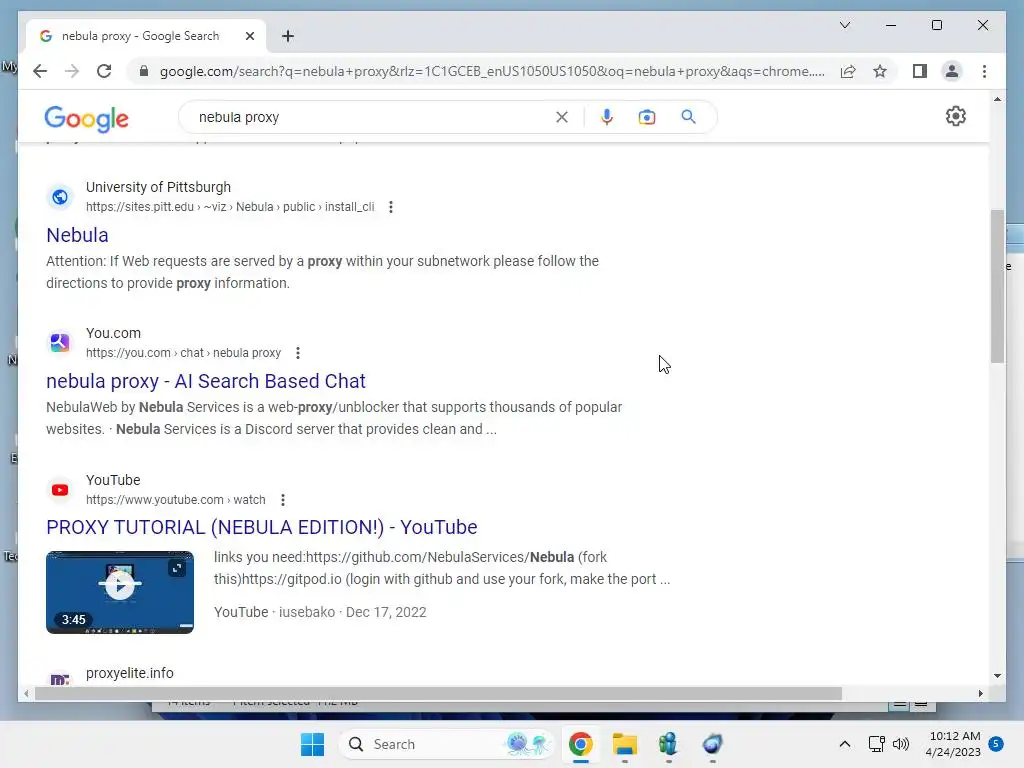Open notification center badge
Viewport: 1024px width, 768px height.
(x=996, y=744)
